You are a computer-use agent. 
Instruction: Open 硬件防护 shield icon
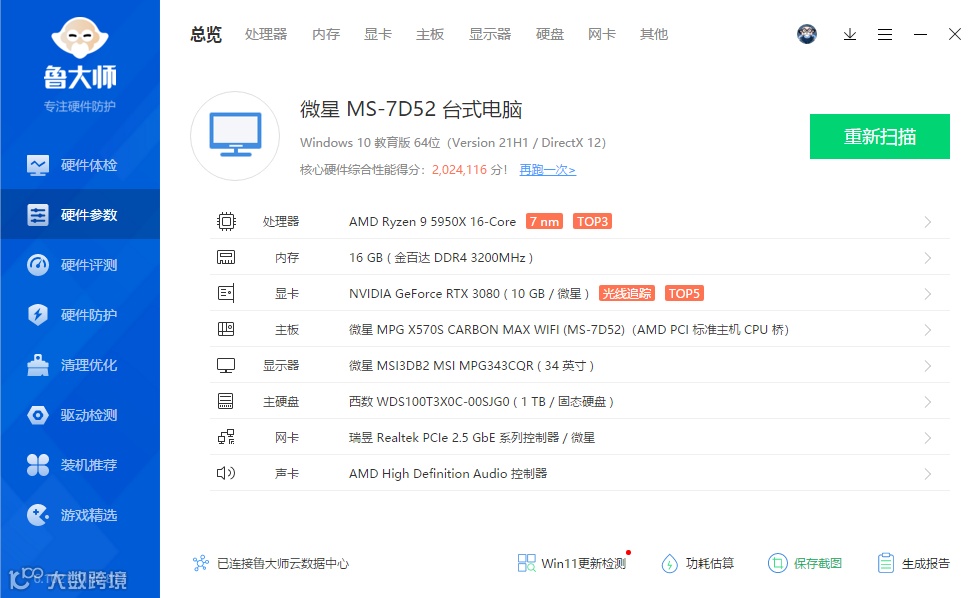click(x=38, y=315)
